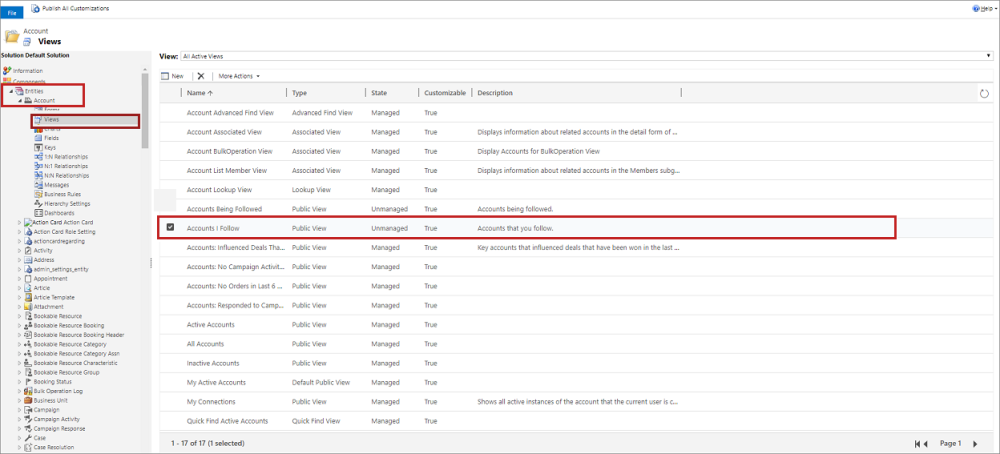This screenshot has height=454, width=1000.
Task: Open the Fields node under Account
Action: (x=50, y=138)
